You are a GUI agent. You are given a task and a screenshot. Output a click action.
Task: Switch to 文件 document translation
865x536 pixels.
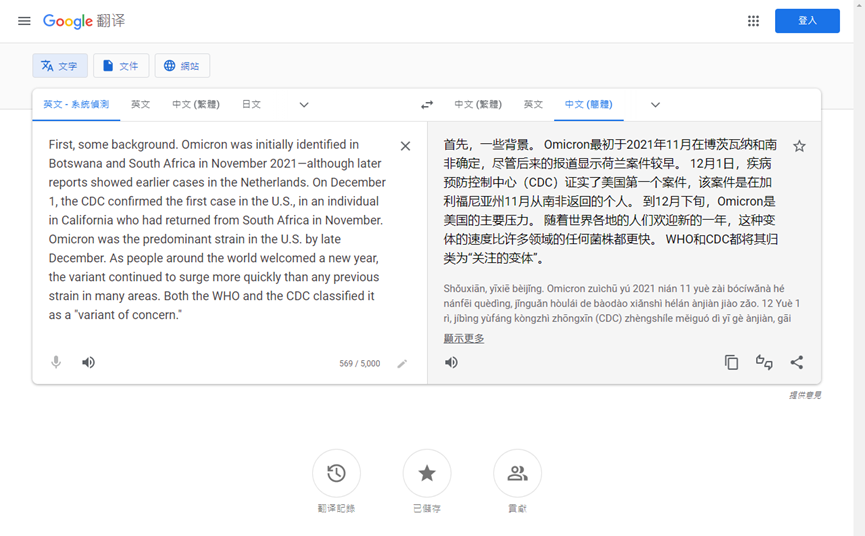click(121, 66)
